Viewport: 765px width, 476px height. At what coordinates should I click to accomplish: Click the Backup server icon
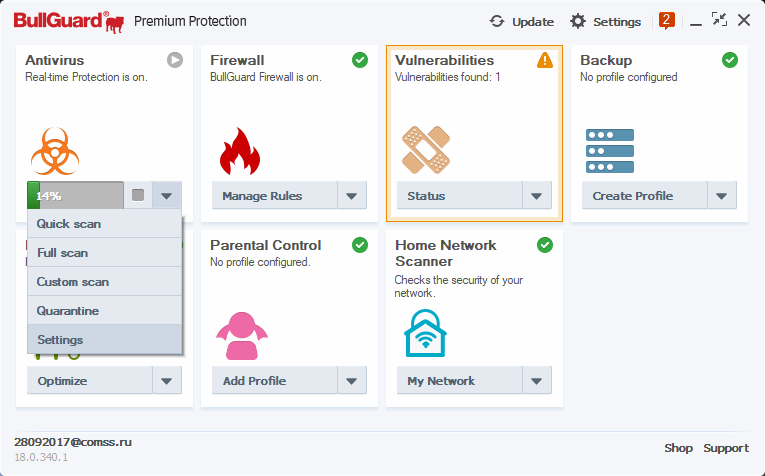608,151
